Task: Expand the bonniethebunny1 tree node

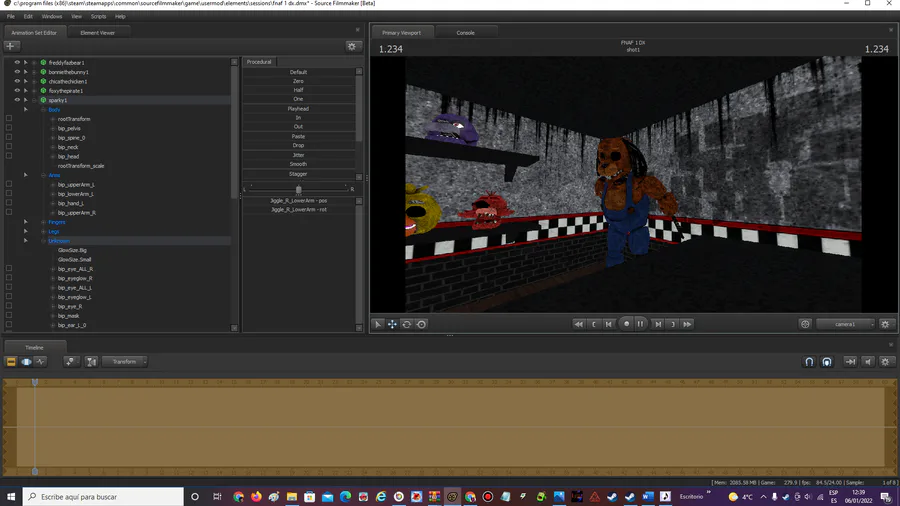Action: 34,72
